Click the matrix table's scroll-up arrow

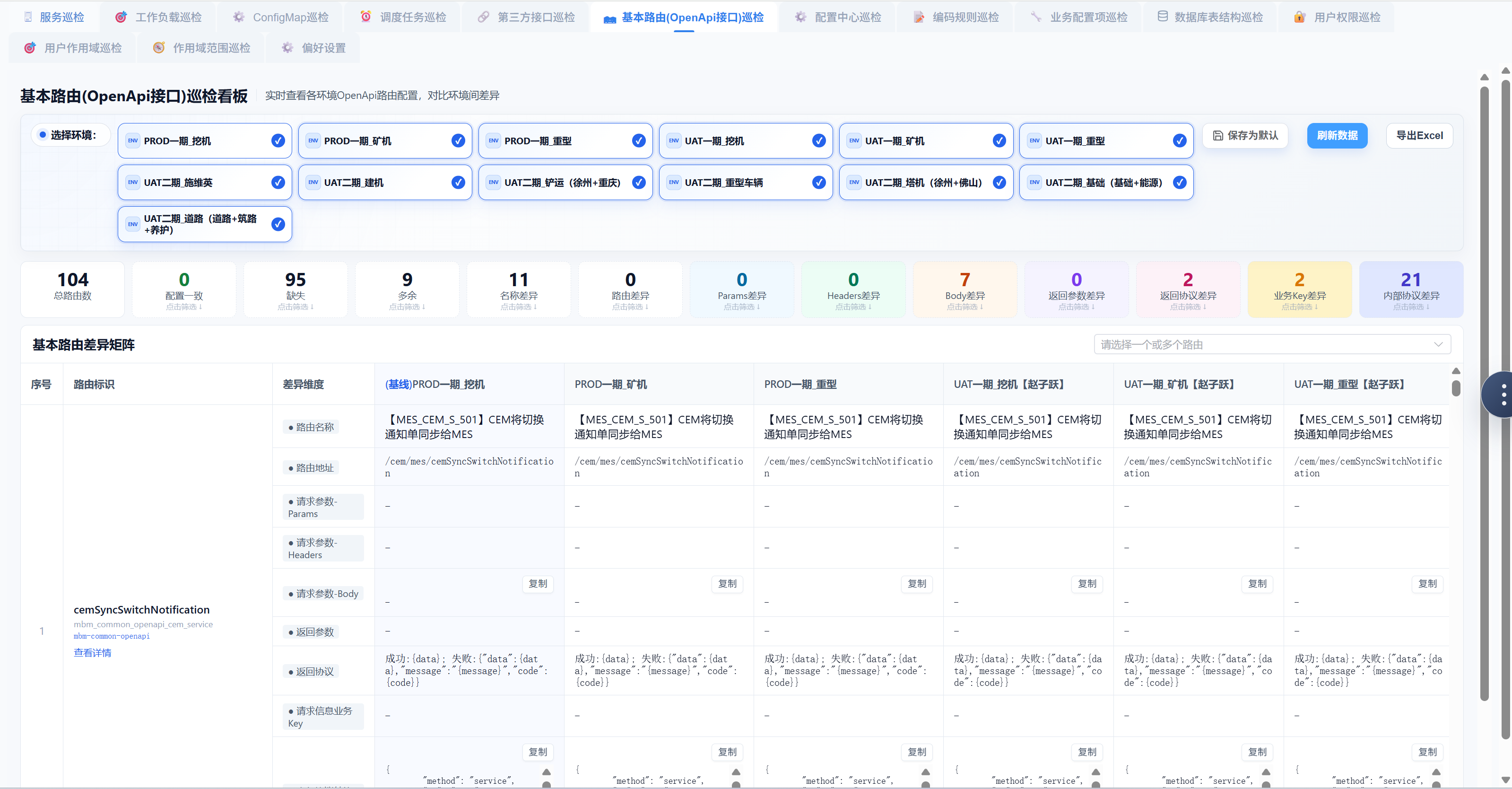[x=1456, y=371]
